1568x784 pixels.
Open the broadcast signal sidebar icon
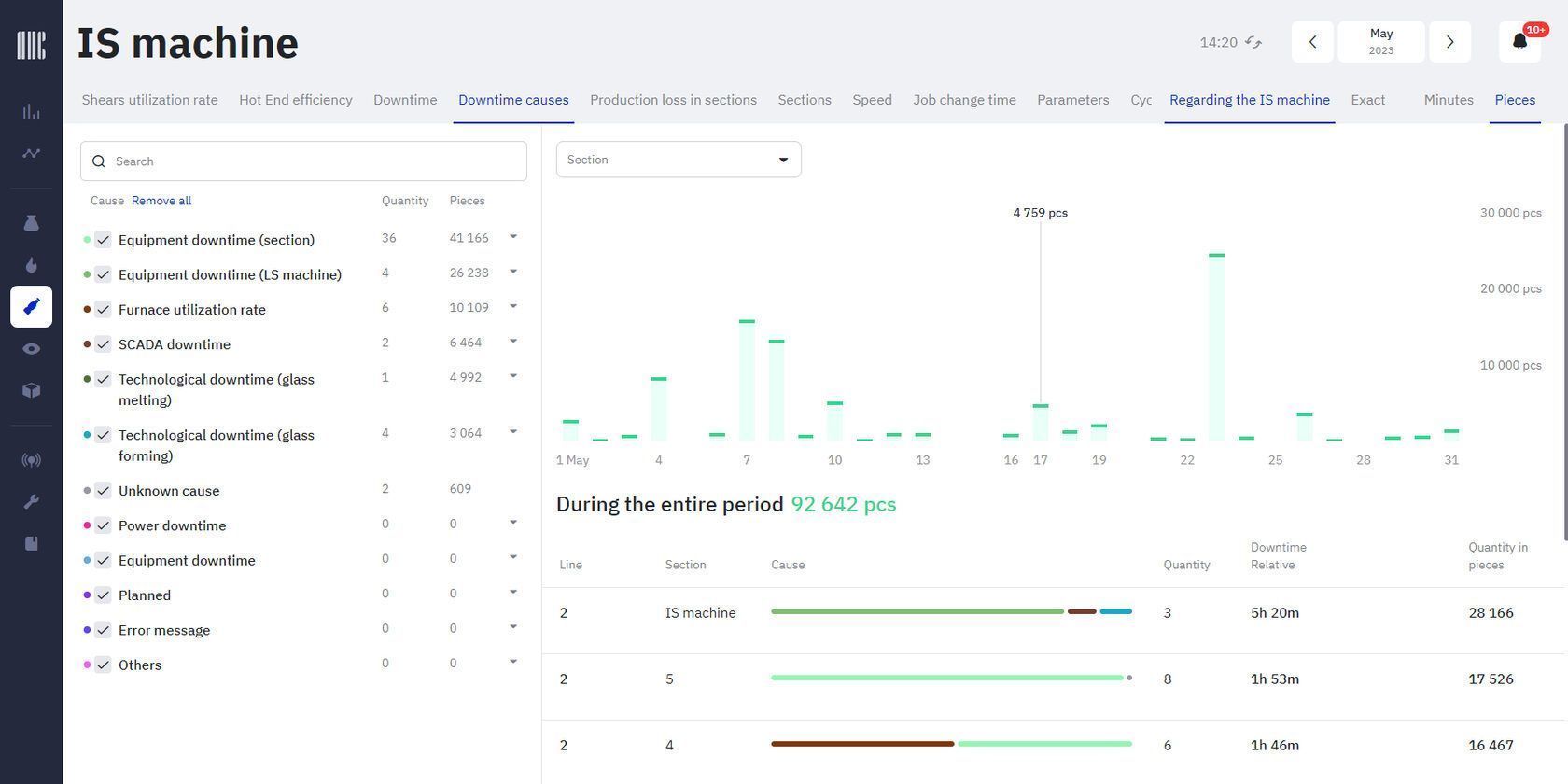tap(31, 460)
